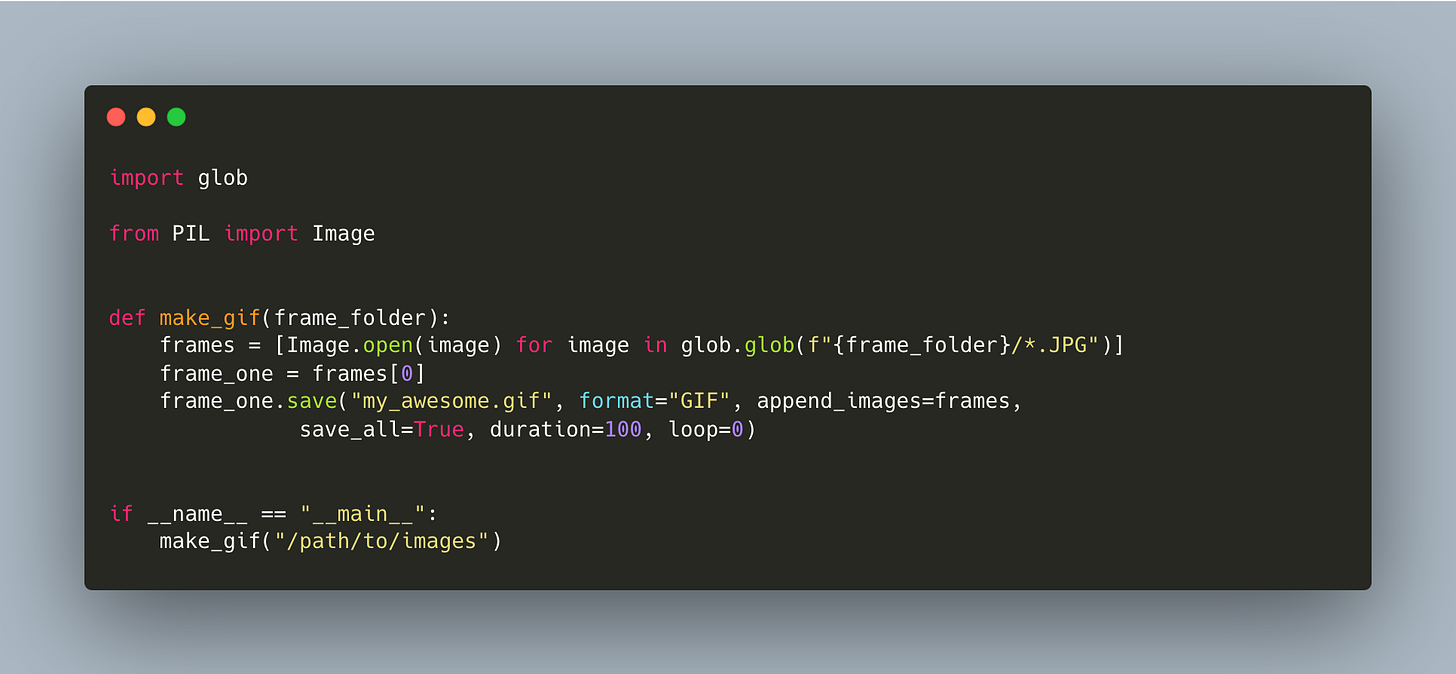
Task: Click the Image class in import statement
Action: (x=343, y=234)
